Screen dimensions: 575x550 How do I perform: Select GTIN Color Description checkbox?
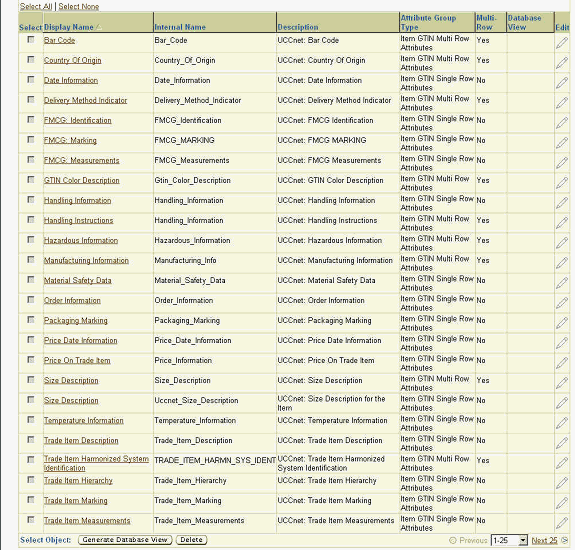[x=31, y=180]
